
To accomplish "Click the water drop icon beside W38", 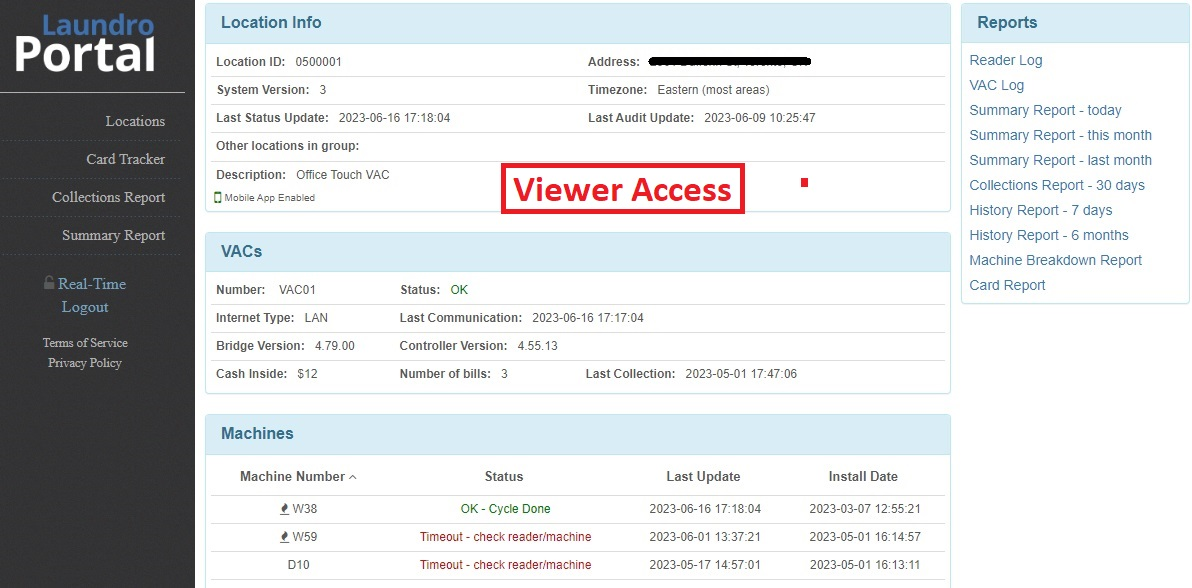I will 284,509.
